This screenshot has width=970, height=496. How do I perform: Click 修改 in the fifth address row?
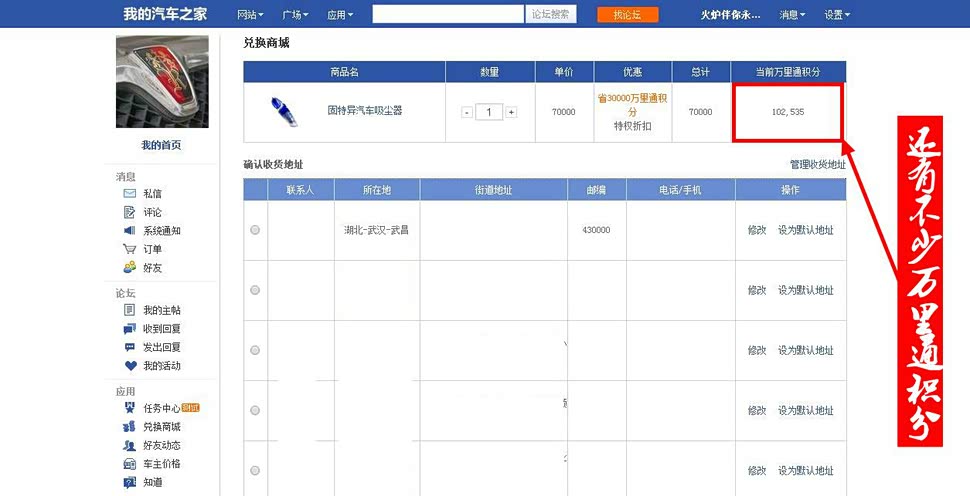[757, 471]
